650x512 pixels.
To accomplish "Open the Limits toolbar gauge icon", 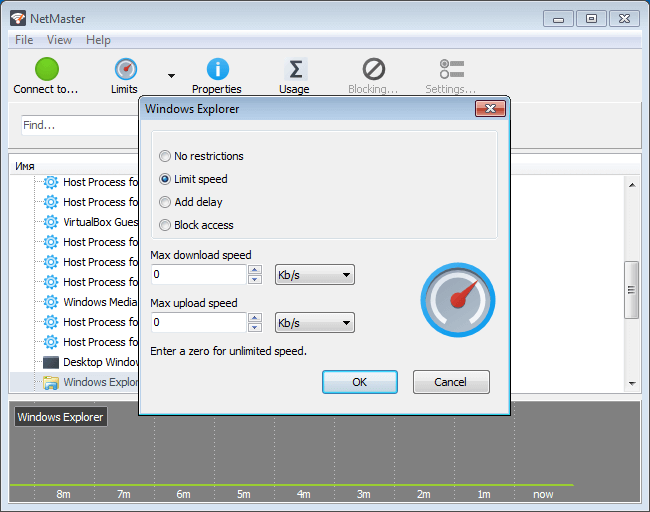I will [x=126, y=69].
